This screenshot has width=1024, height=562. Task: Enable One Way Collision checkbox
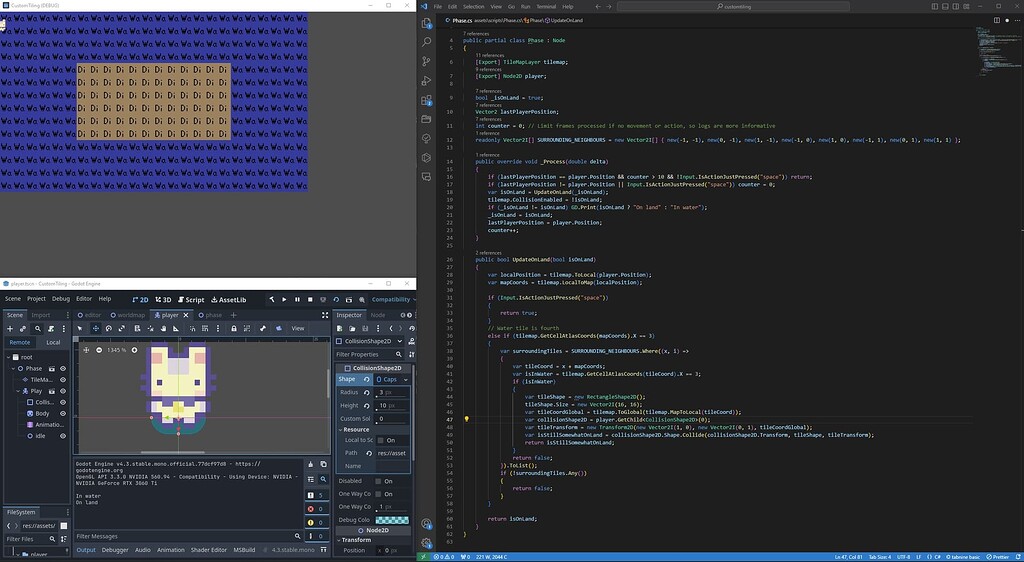(378, 494)
